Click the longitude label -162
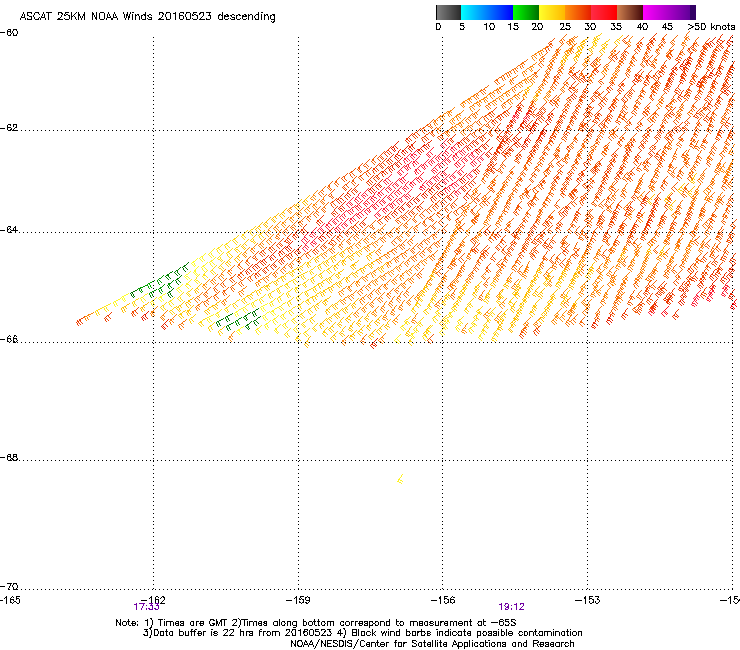 (x=153, y=600)
